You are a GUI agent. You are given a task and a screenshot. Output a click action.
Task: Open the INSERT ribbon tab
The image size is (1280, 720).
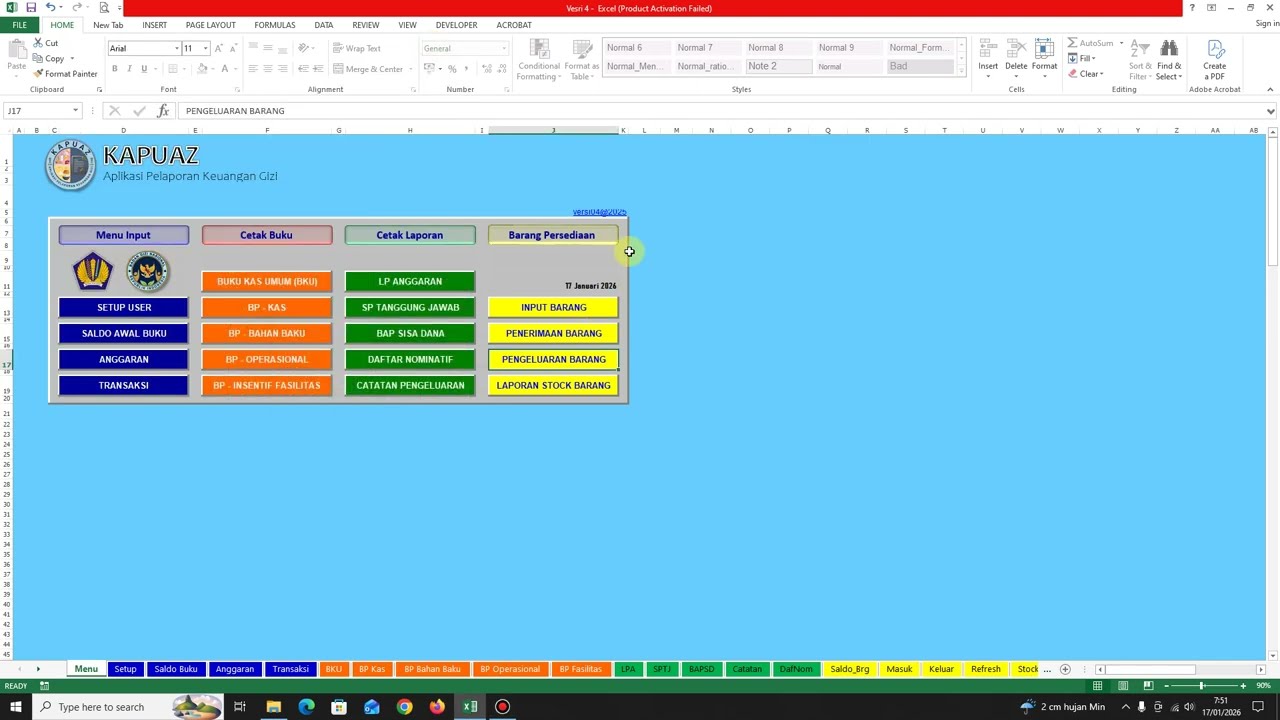pyautogui.click(x=154, y=25)
